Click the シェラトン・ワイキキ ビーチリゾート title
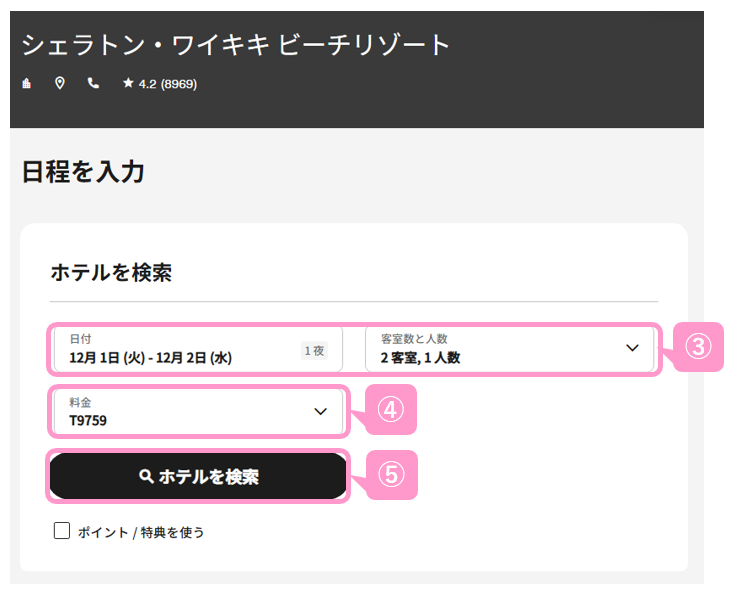The image size is (732, 594). pos(236,45)
